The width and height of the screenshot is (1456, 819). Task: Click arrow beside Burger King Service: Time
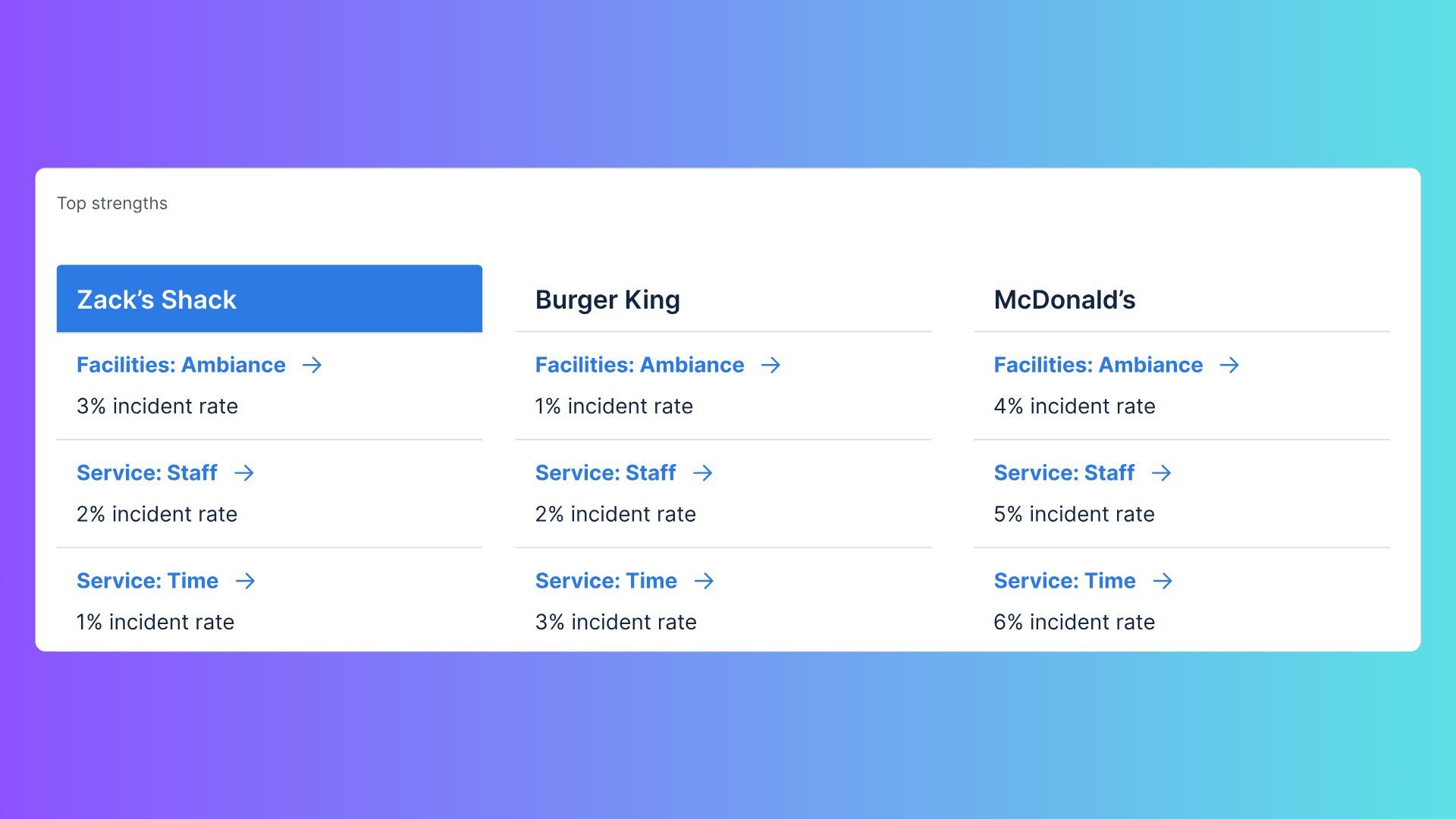(704, 581)
